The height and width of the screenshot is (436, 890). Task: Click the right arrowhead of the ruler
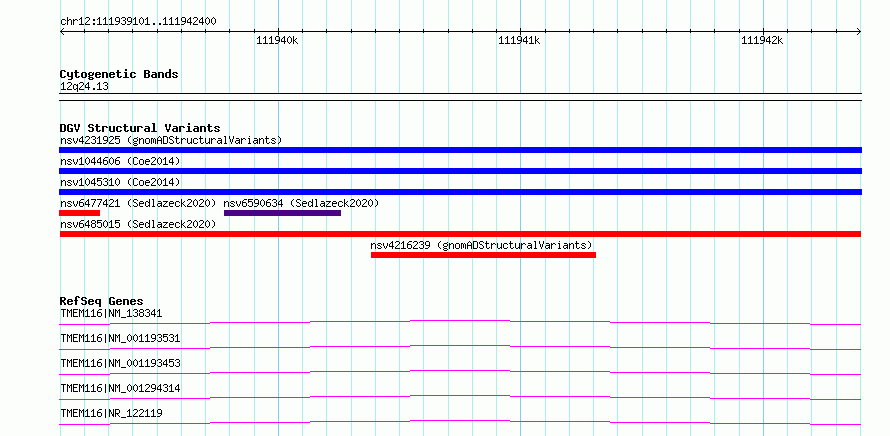(x=859, y=32)
